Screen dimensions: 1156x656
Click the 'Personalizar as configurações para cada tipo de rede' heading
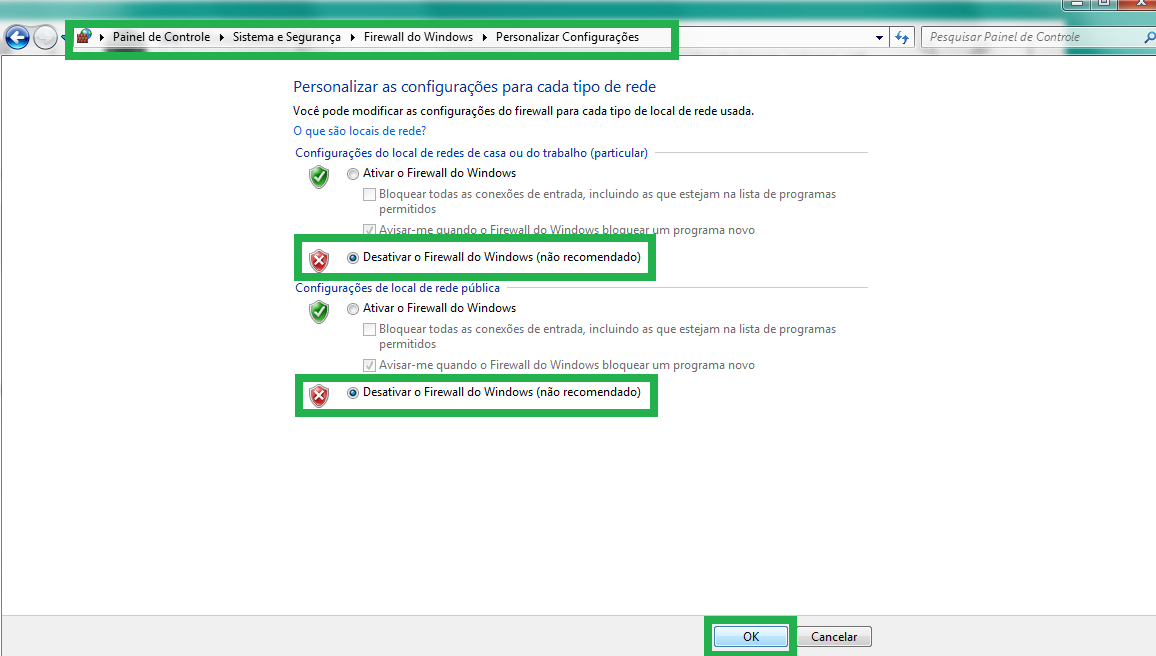(x=475, y=86)
